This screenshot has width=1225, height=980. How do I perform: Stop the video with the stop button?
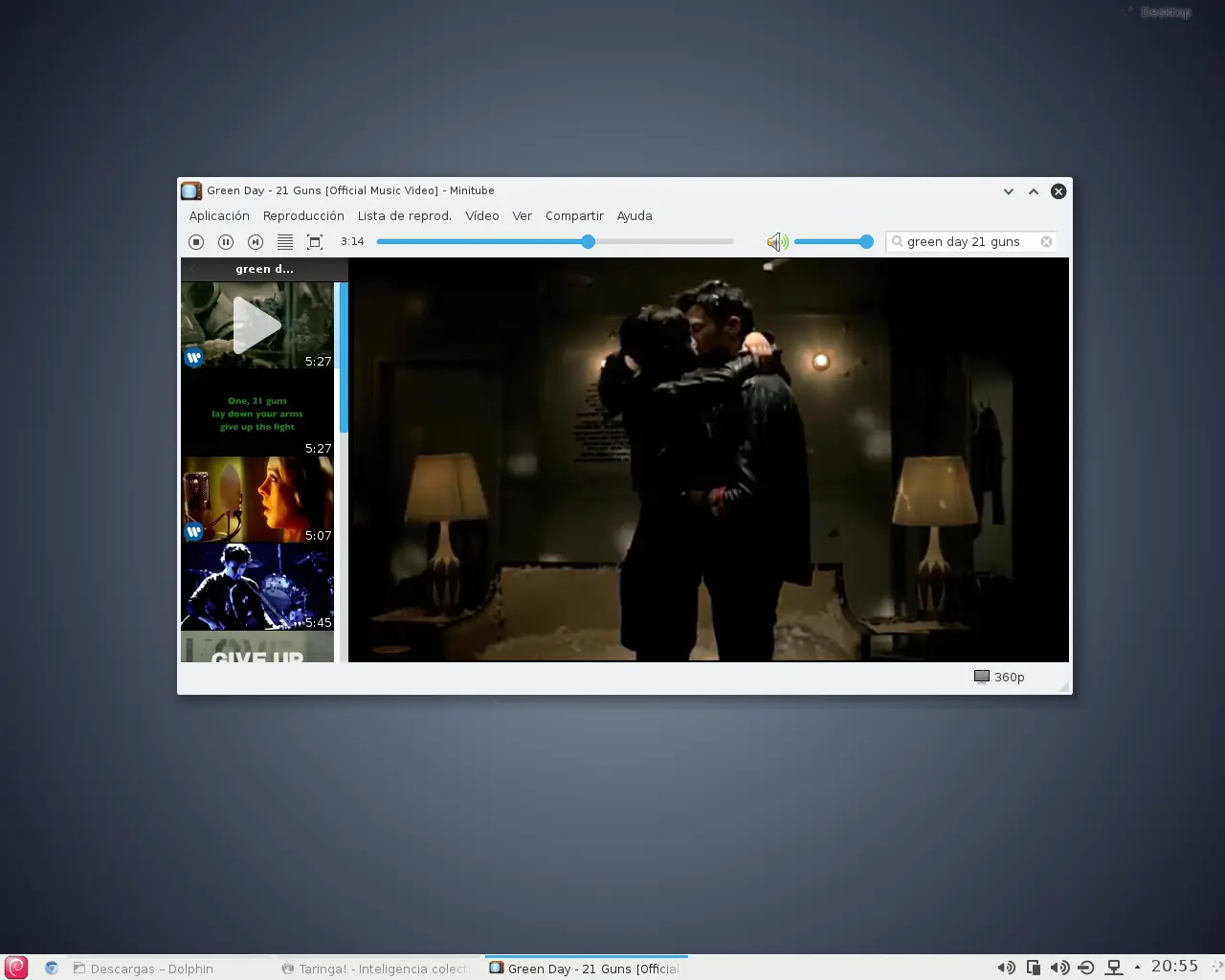196,242
